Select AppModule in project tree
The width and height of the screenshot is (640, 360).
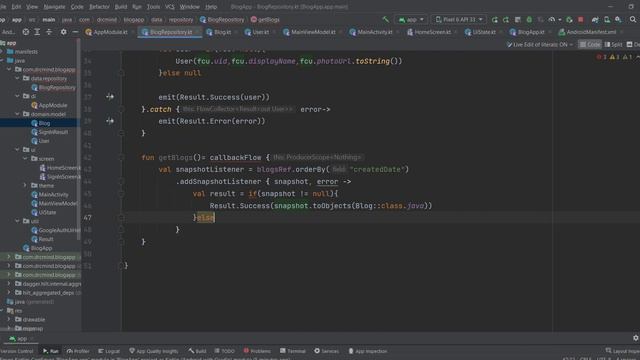click(x=49, y=105)
